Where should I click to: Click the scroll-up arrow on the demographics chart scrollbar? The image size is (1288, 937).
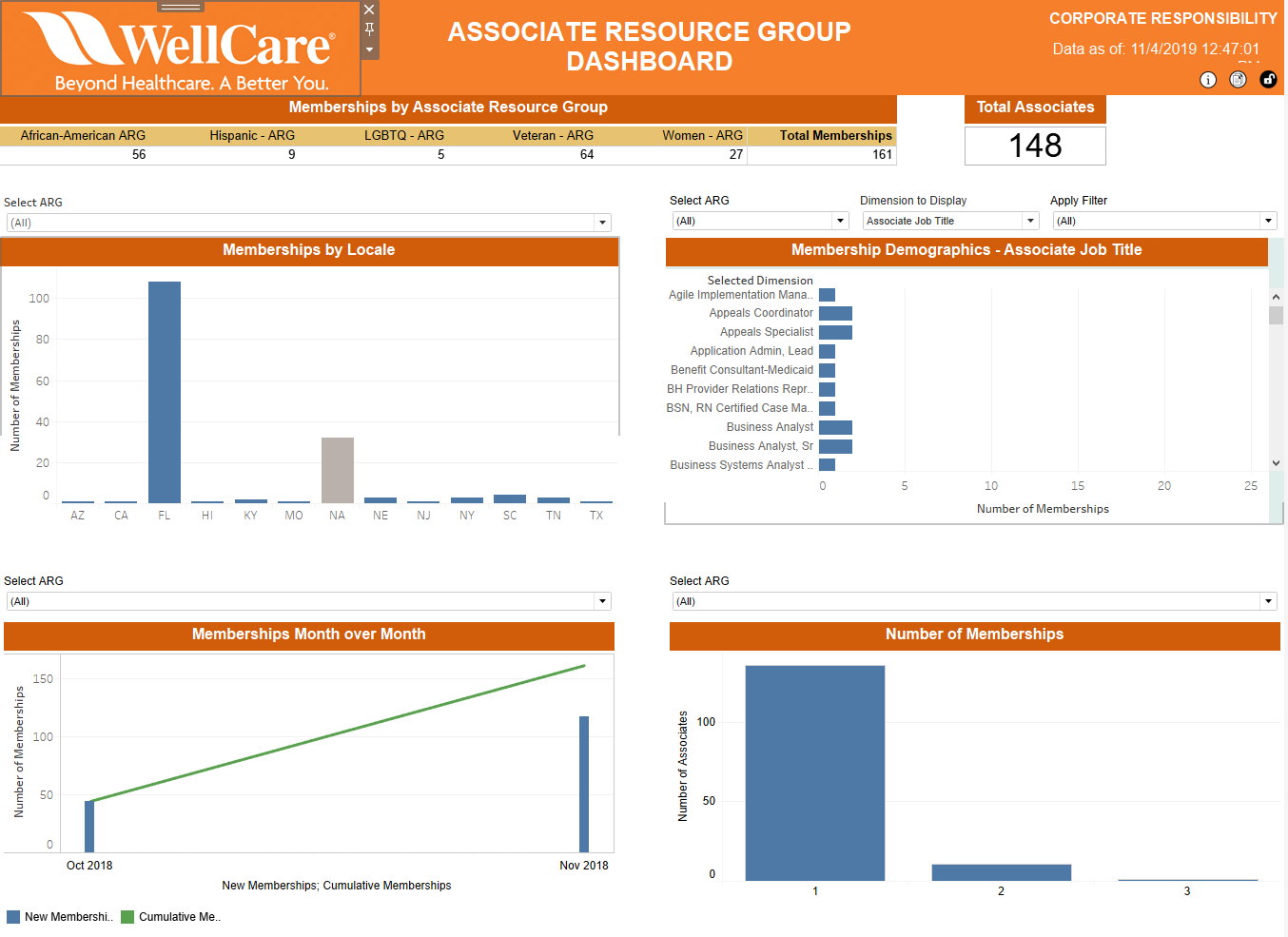click(1276, 296)
